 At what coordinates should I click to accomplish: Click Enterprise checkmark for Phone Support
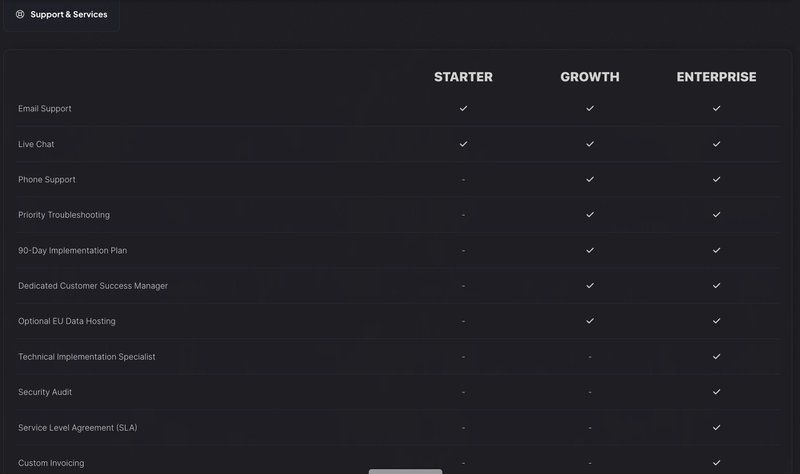(716, 179)
